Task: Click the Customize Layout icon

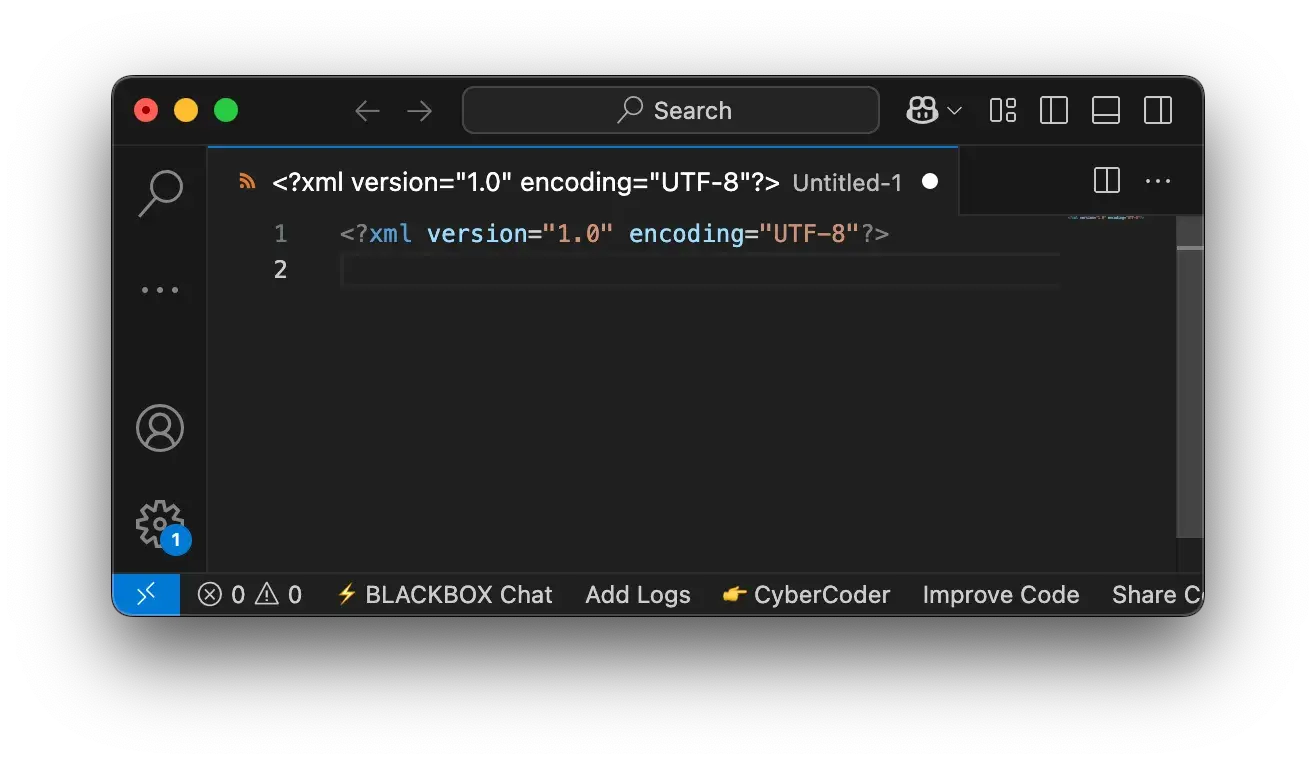Action: pyautogui.click(x=1002, y=110)
